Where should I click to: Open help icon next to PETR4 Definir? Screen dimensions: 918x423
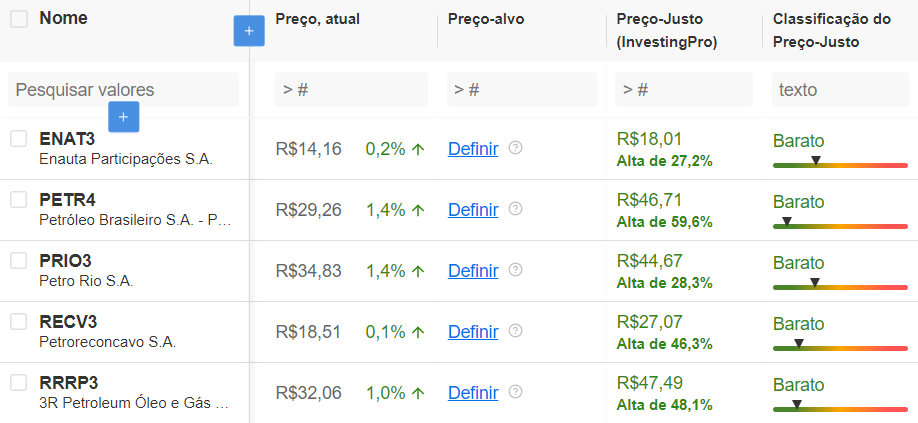515,208
